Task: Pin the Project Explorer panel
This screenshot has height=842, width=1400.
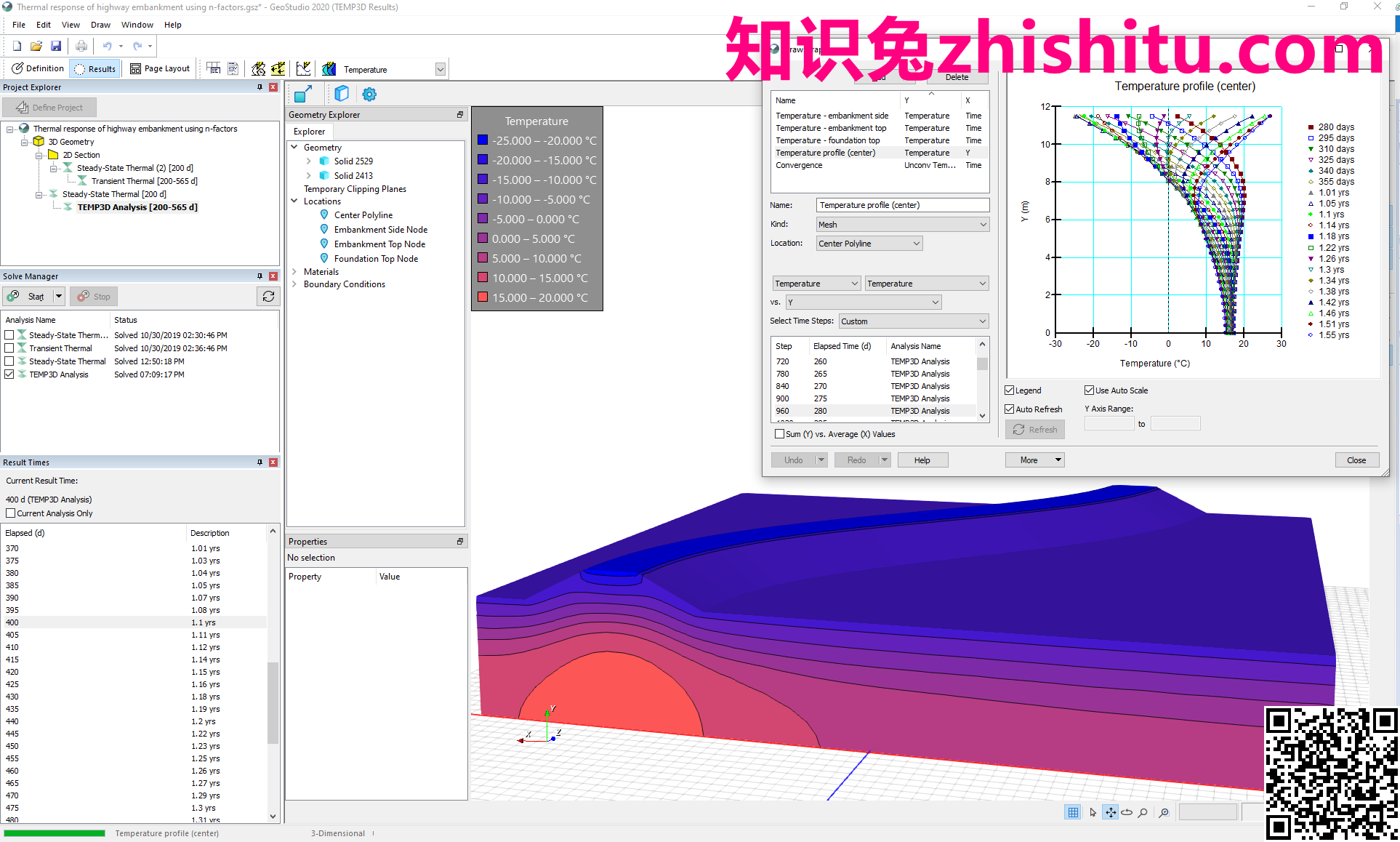Action: click(260, 87)
